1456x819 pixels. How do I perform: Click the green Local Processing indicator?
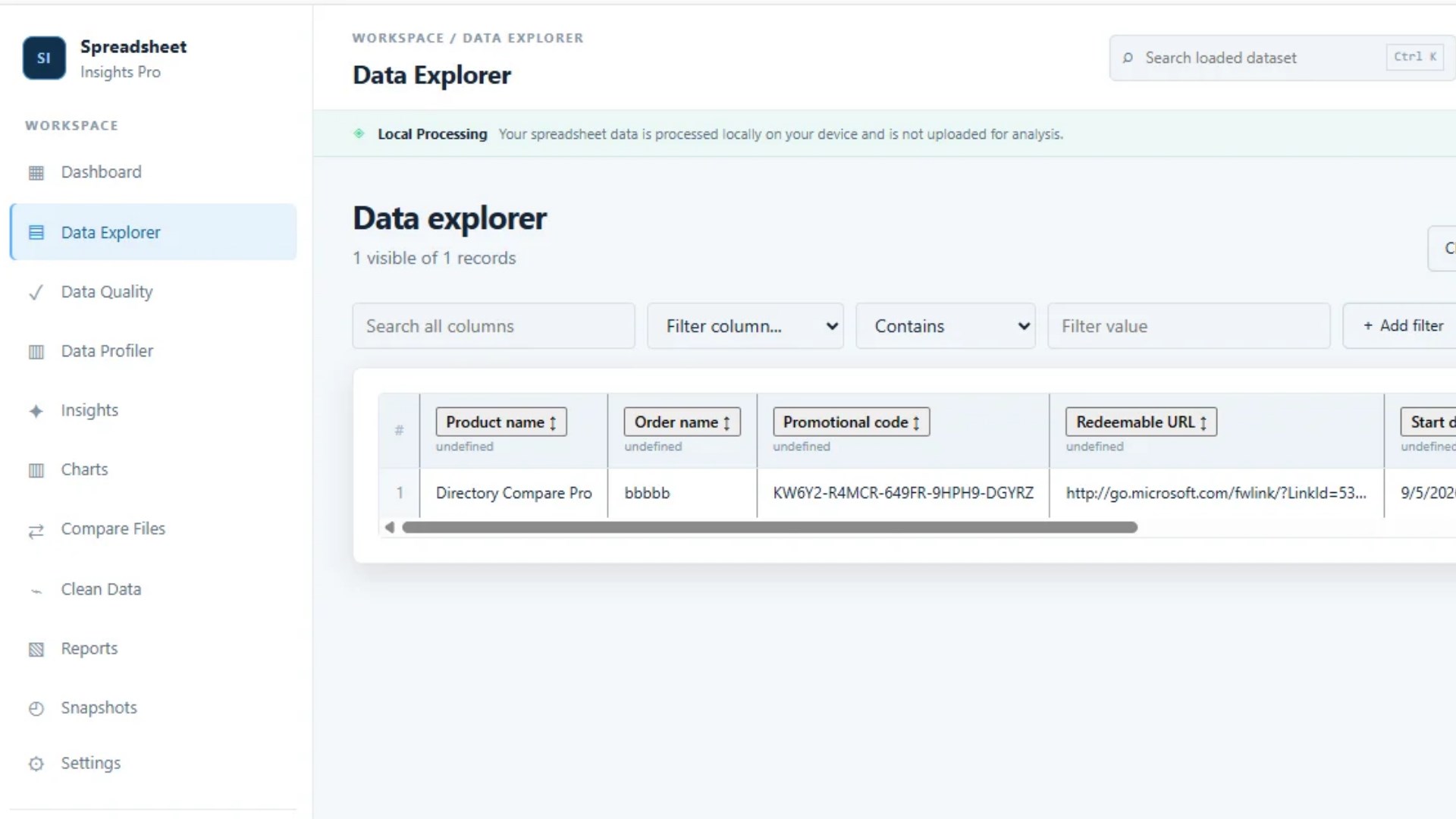pyautogui.click(x=359, y=133)
